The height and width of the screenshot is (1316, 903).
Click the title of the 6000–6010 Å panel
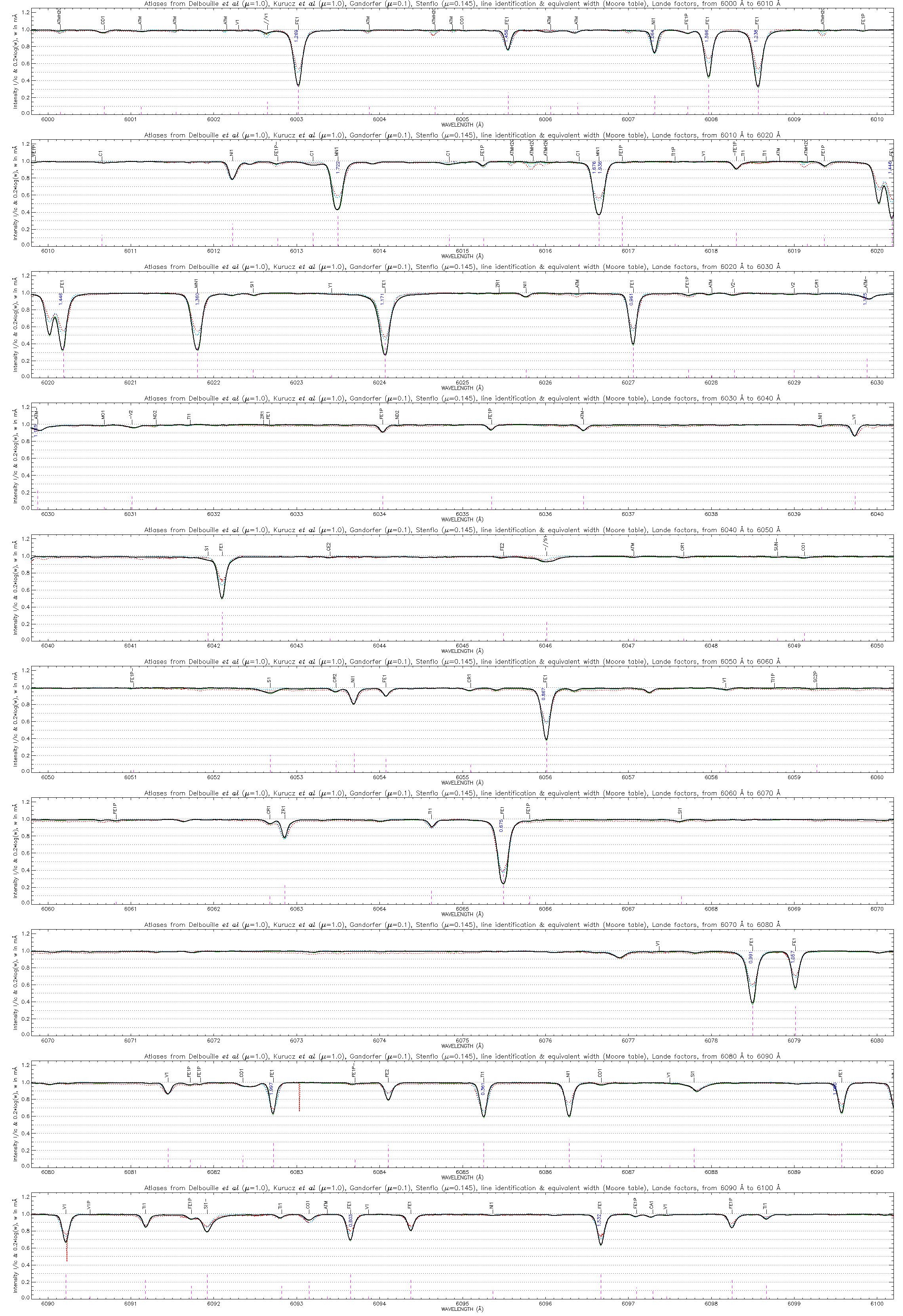(x=462, y=4)
